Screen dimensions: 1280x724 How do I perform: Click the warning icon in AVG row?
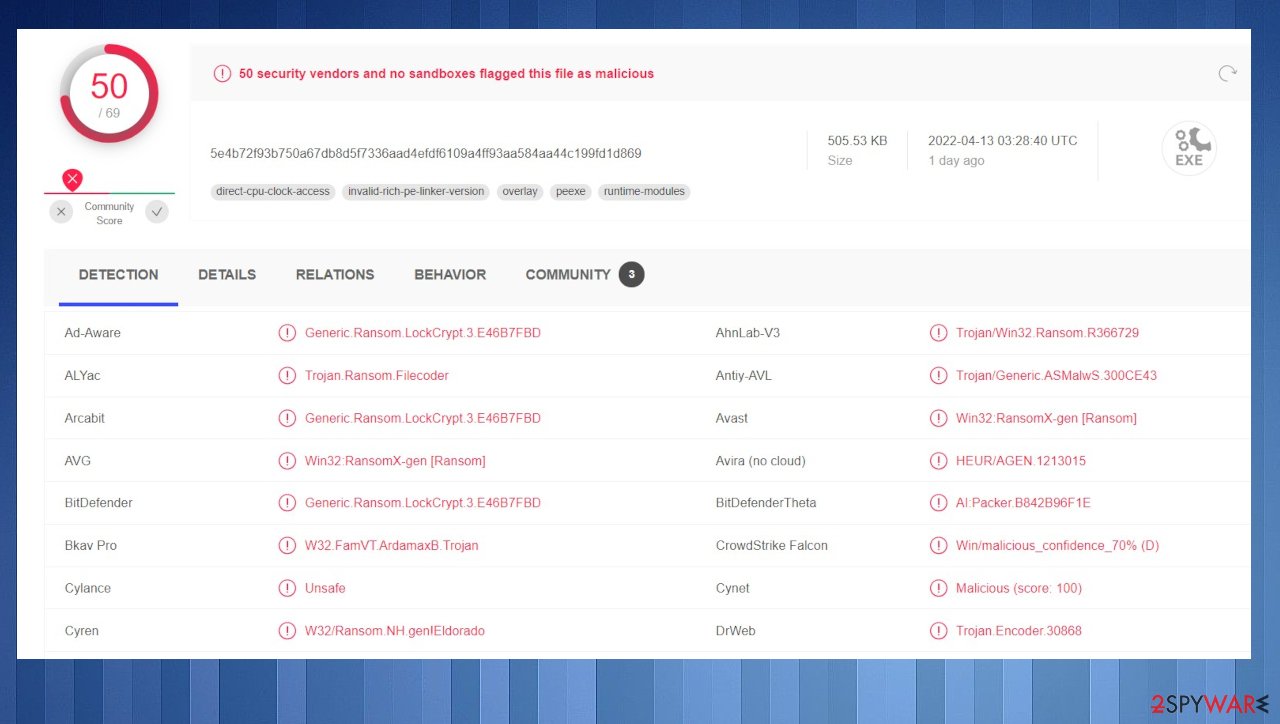(x=287, y=461)
